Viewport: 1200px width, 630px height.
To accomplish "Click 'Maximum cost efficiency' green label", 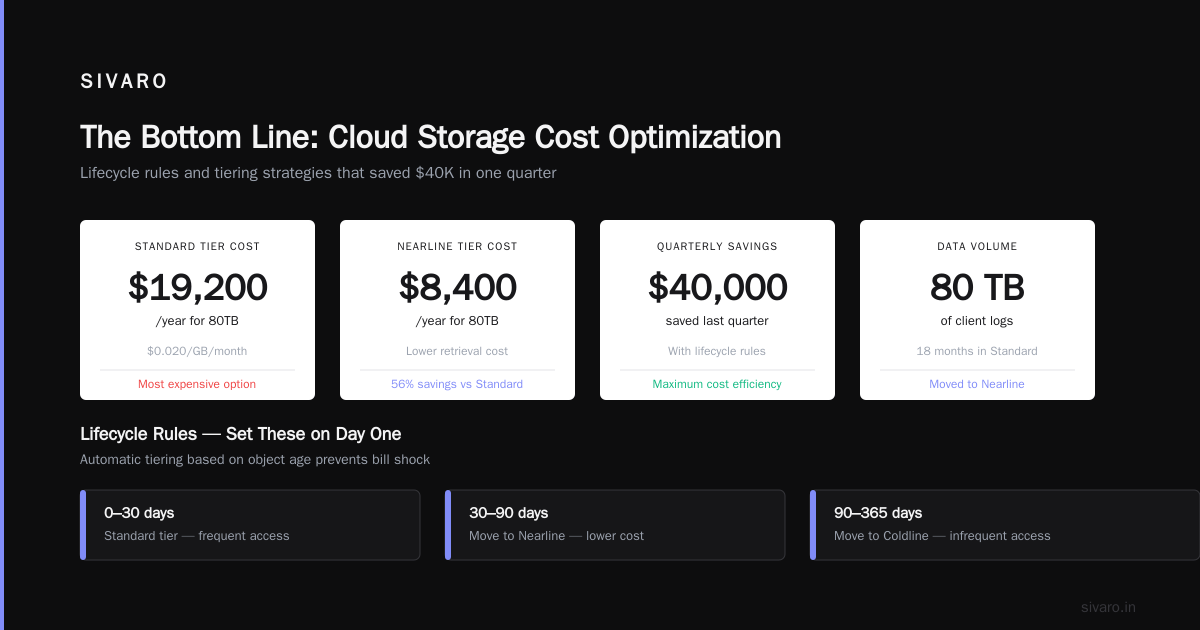I will coord(717,384).
